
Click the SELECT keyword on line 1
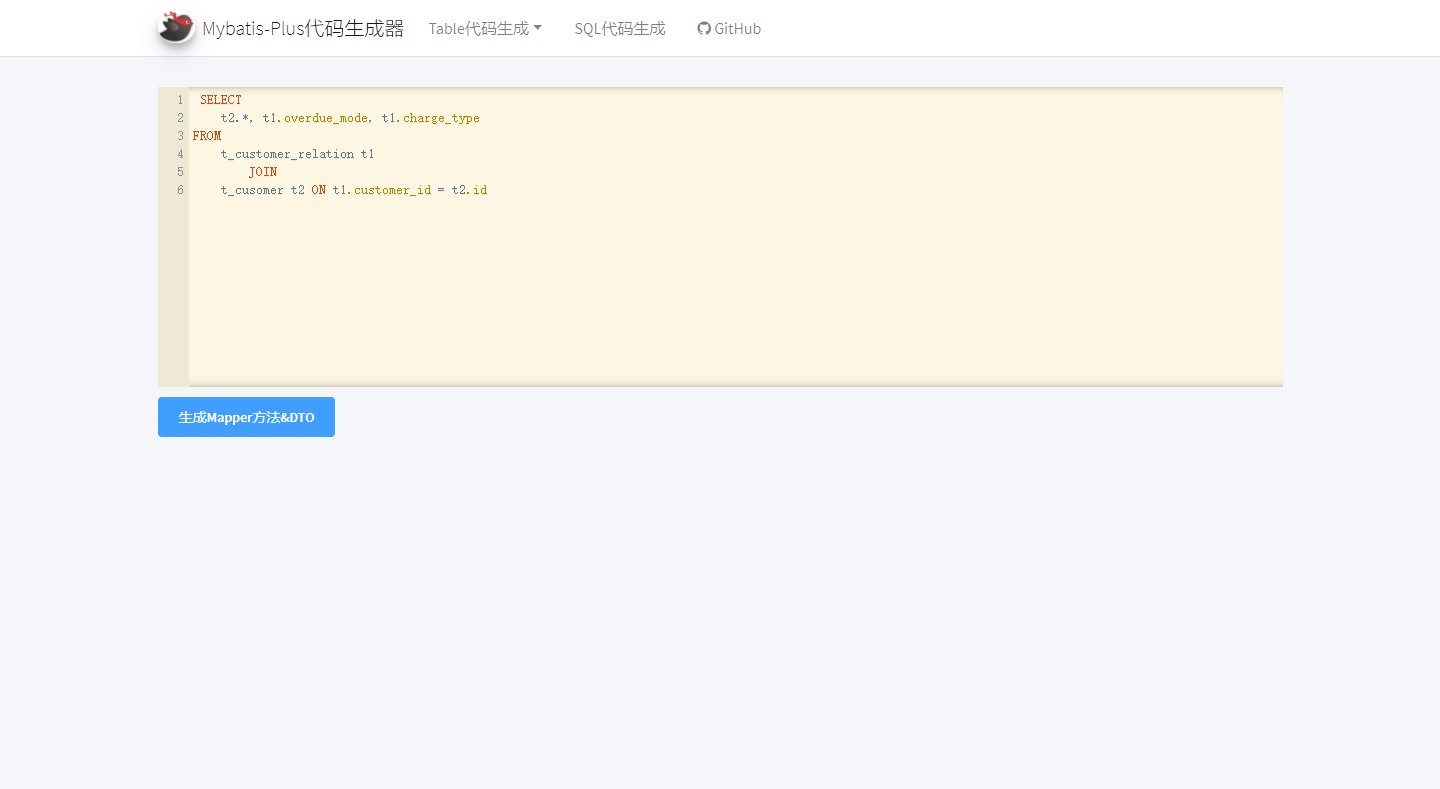pos(221,100)
